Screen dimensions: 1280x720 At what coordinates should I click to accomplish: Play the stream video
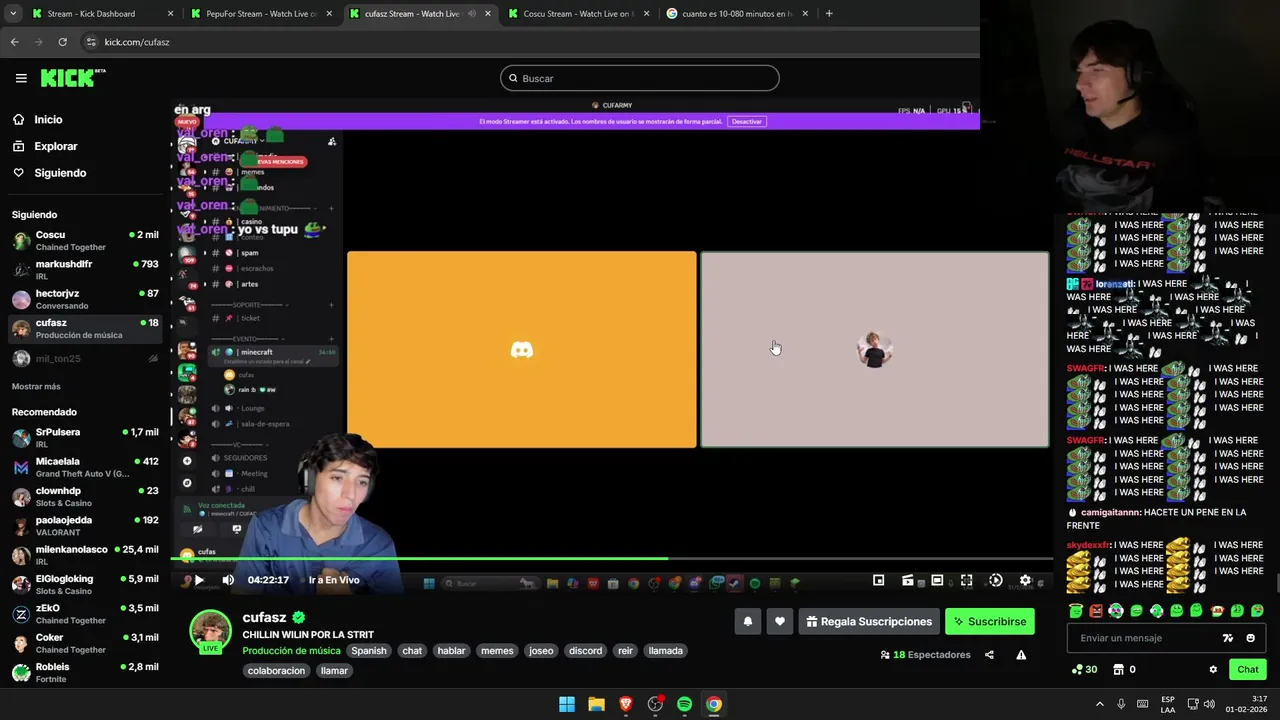coord(199,580)
